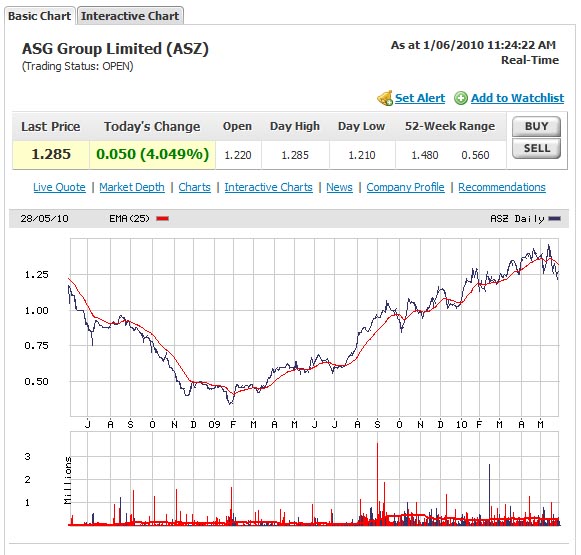The image size is (581, 555).
Task: Open the Live Quote link
Action: click(59, 187)
